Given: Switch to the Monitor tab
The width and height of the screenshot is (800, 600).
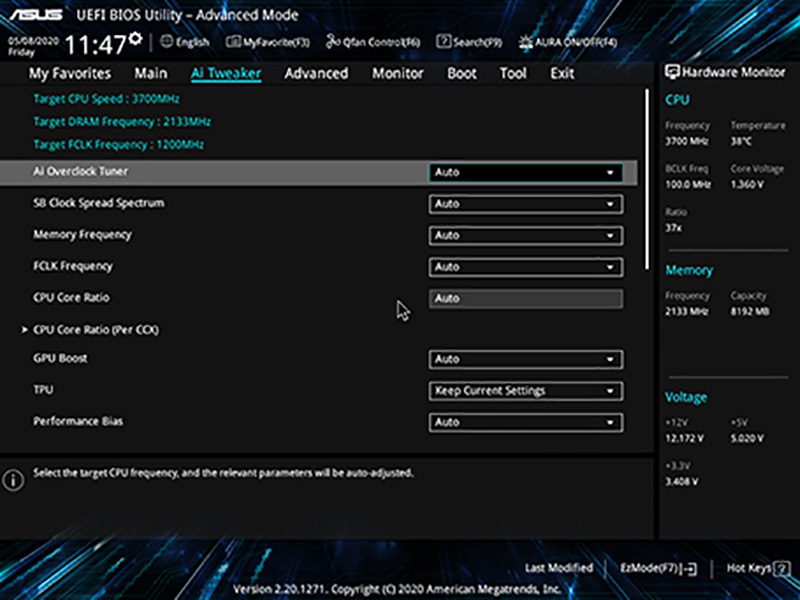Looking at the screenshot, I should 397,73.
